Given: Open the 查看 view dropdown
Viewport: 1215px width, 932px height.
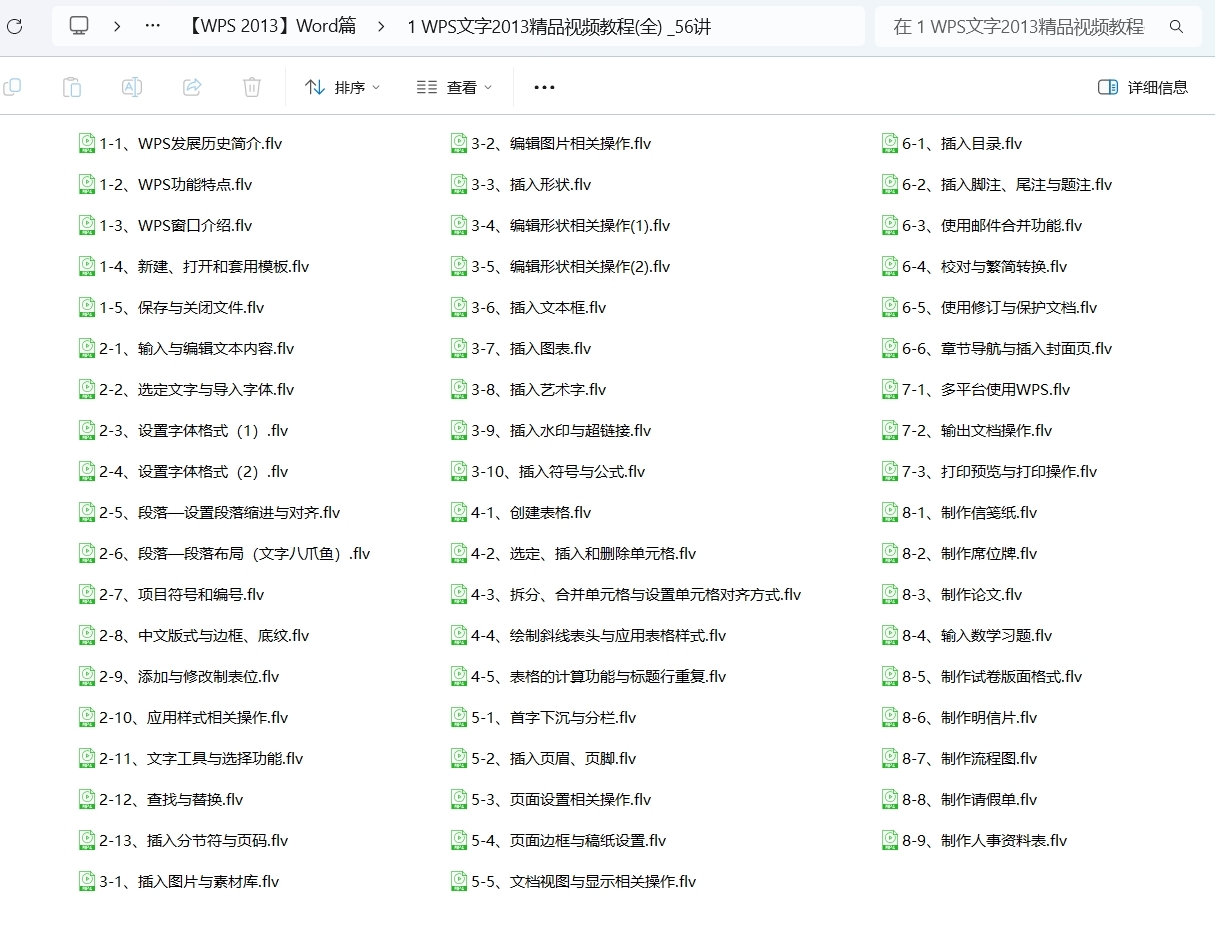Looking at the screenshot, I should (x=455, y=87).
